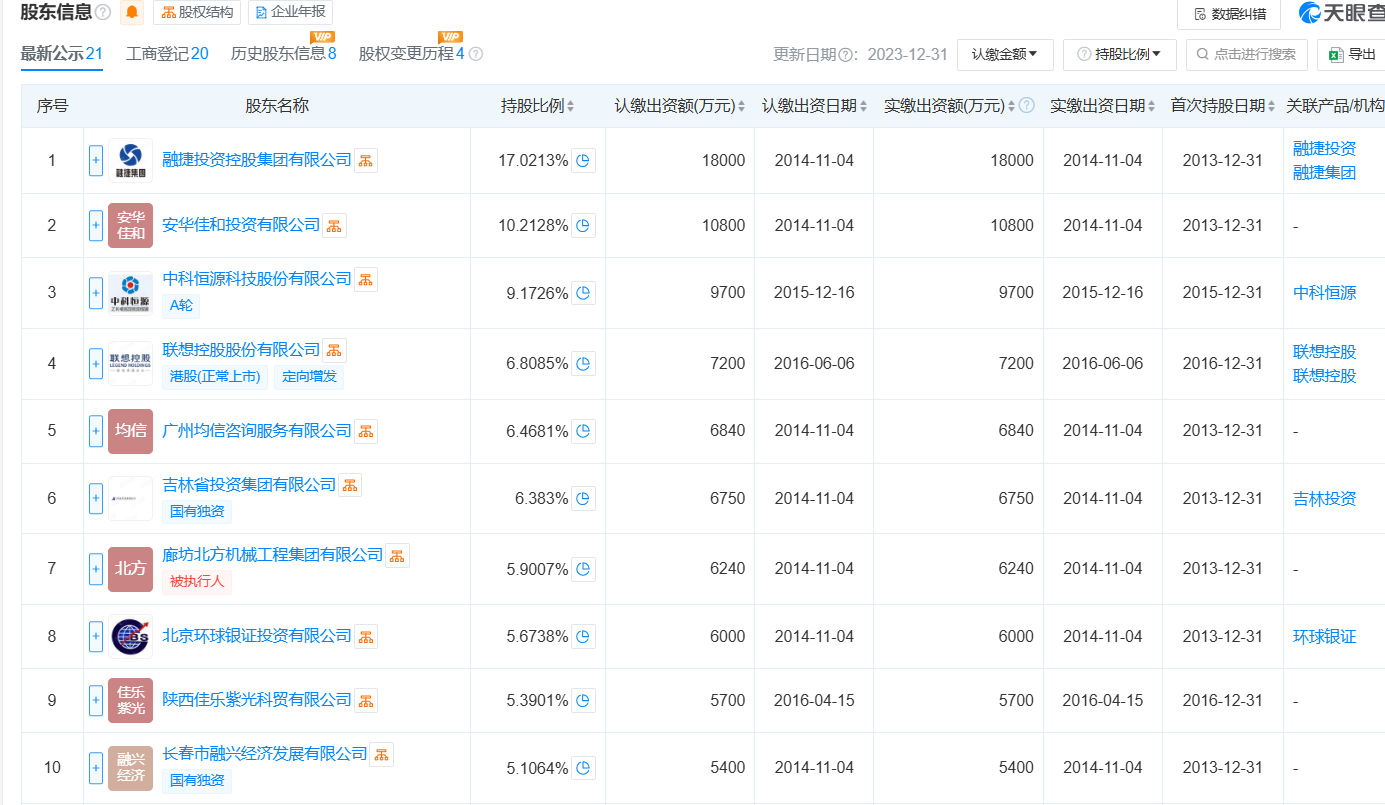1385x805 pixels.
Task: Show pie chart for 6.383% shareholding
Action: (583, 498)
